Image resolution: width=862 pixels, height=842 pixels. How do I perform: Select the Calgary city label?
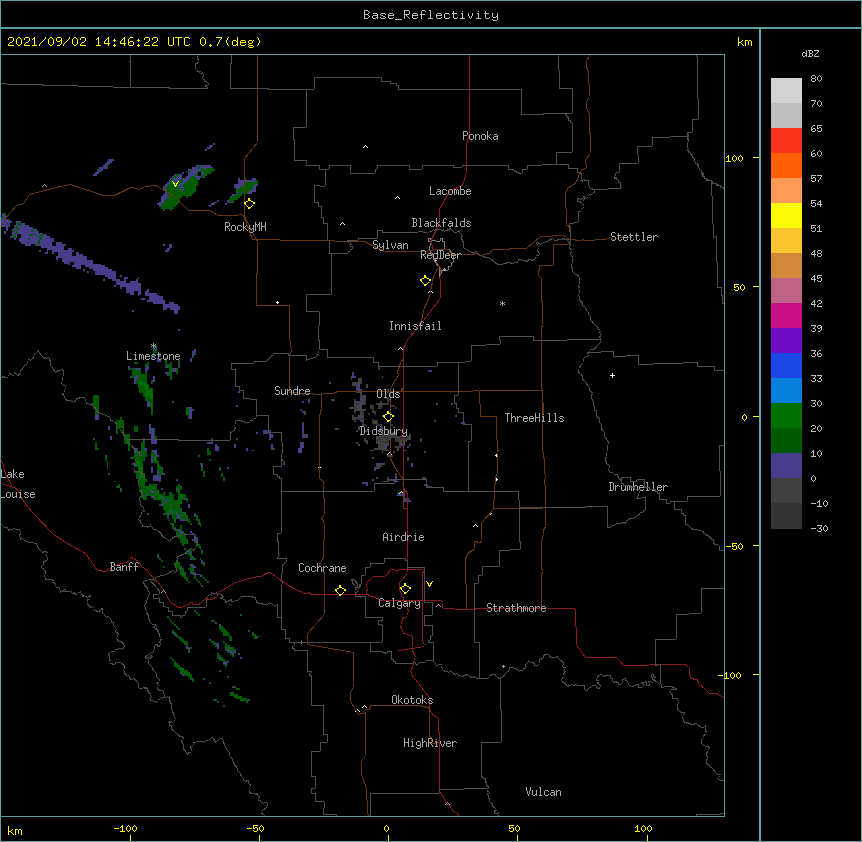399,603
